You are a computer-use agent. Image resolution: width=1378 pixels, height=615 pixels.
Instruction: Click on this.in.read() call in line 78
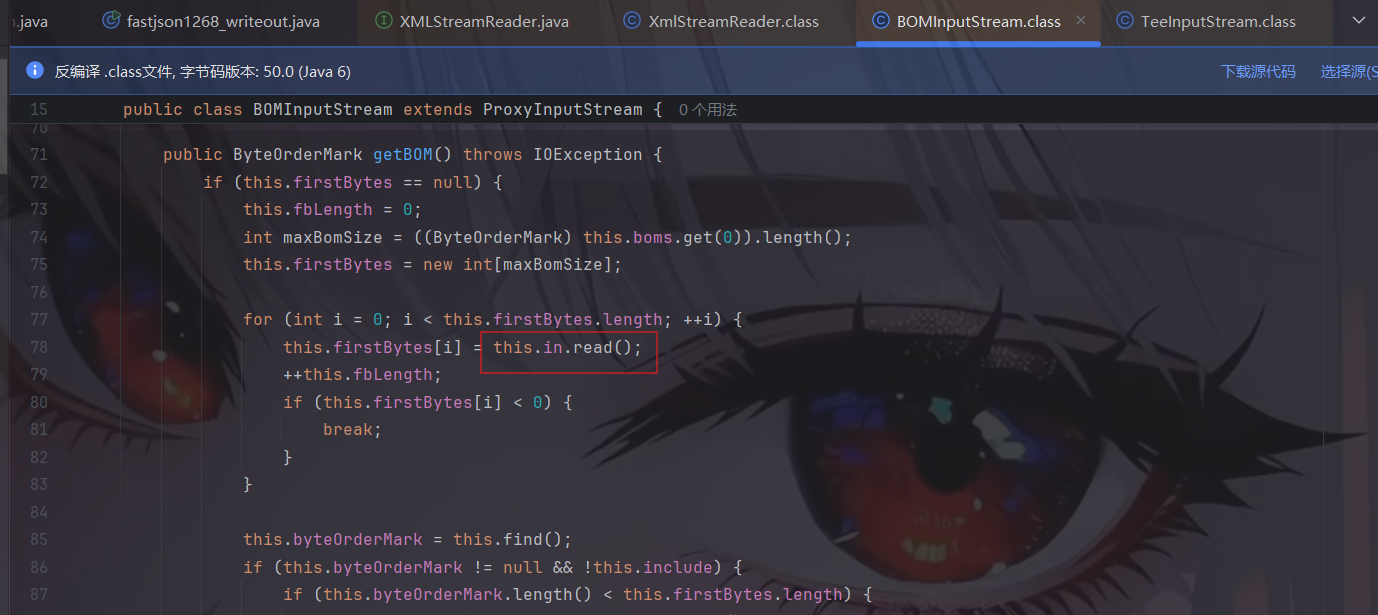[567, 347]
